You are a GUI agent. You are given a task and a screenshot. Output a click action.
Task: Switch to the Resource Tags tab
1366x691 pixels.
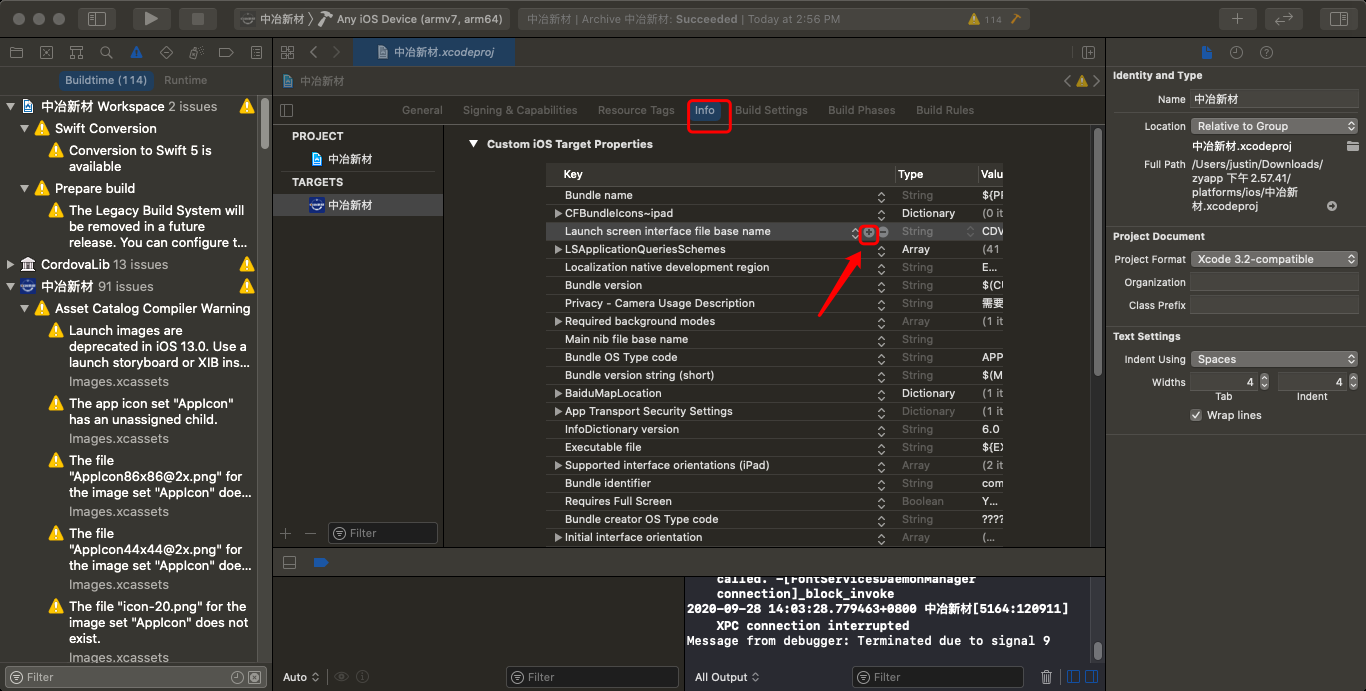pyautogui.click(x=636, y=110)
